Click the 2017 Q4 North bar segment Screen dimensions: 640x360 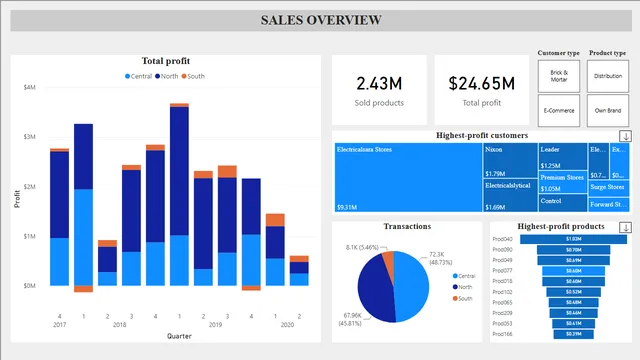point(60,195)
